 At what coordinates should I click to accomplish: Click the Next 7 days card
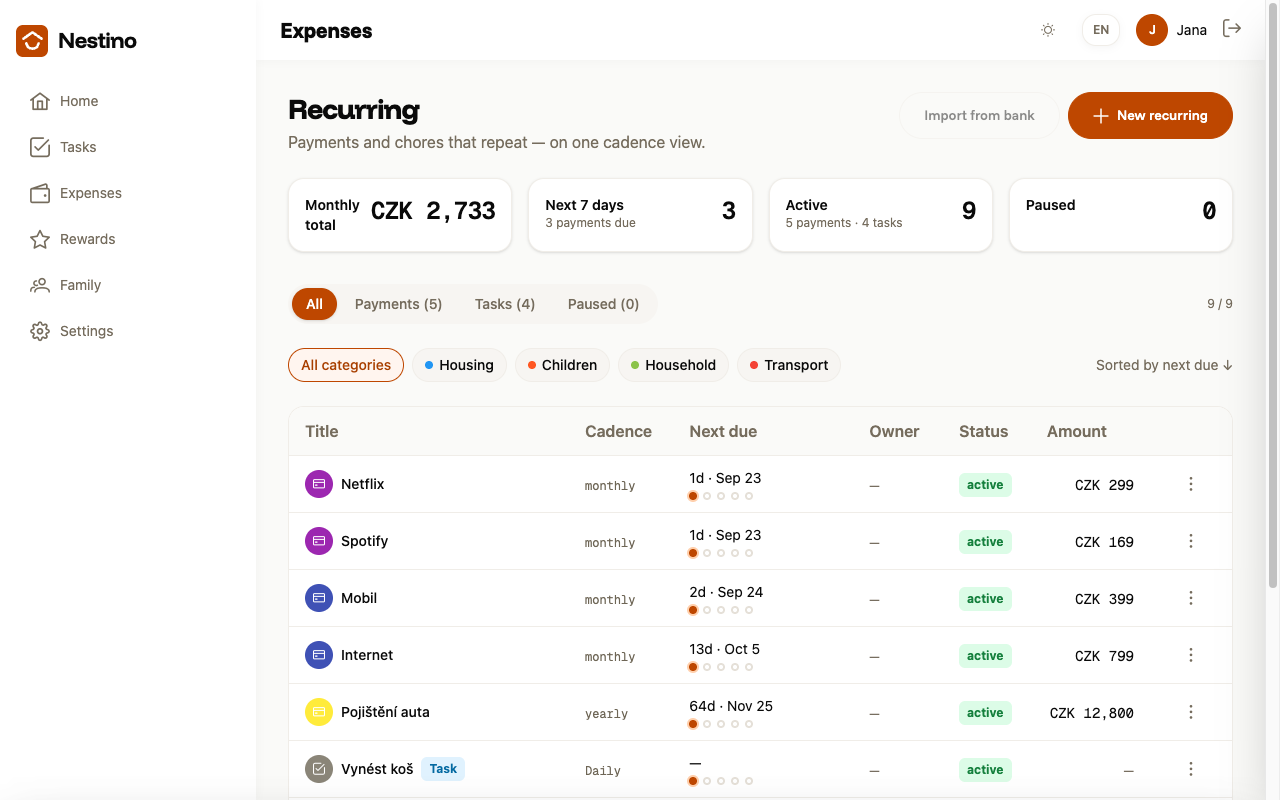coord(640,215)
